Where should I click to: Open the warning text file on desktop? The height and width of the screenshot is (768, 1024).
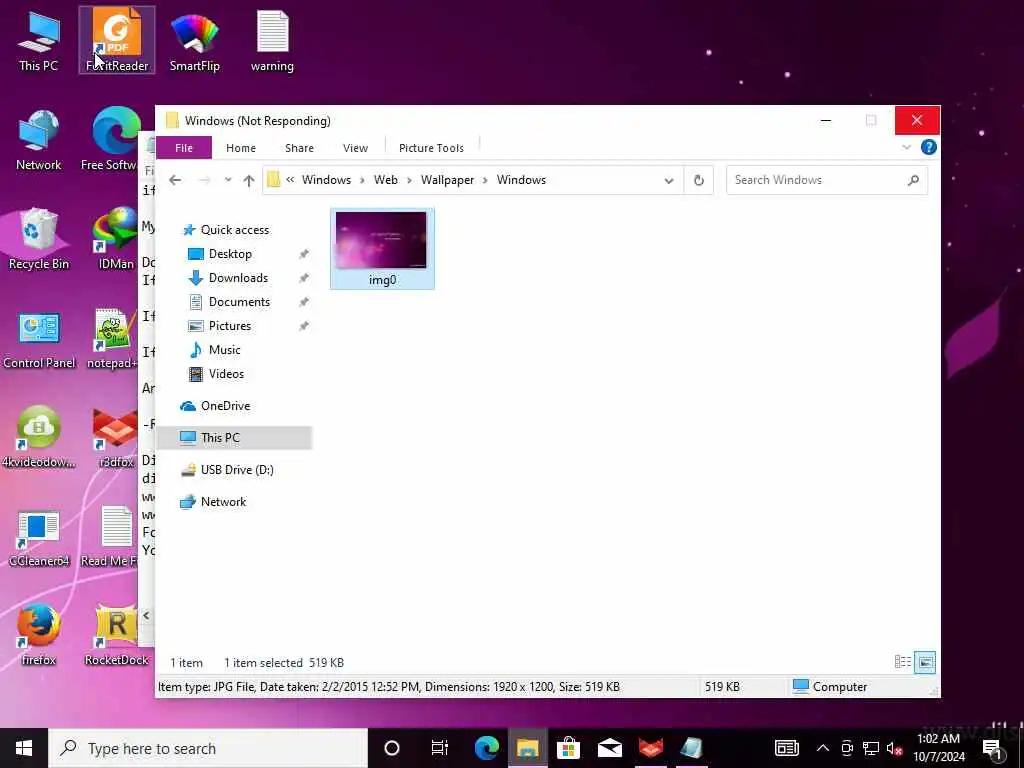[272, 40]
